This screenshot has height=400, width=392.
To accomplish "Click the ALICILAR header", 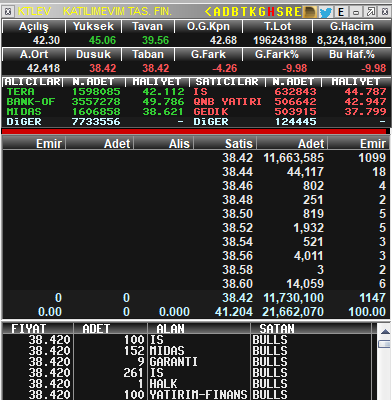I will pos(32,82).
